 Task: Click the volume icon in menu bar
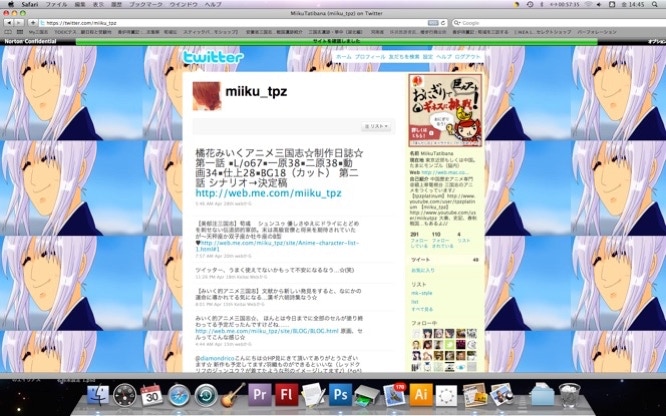(599, 4)
